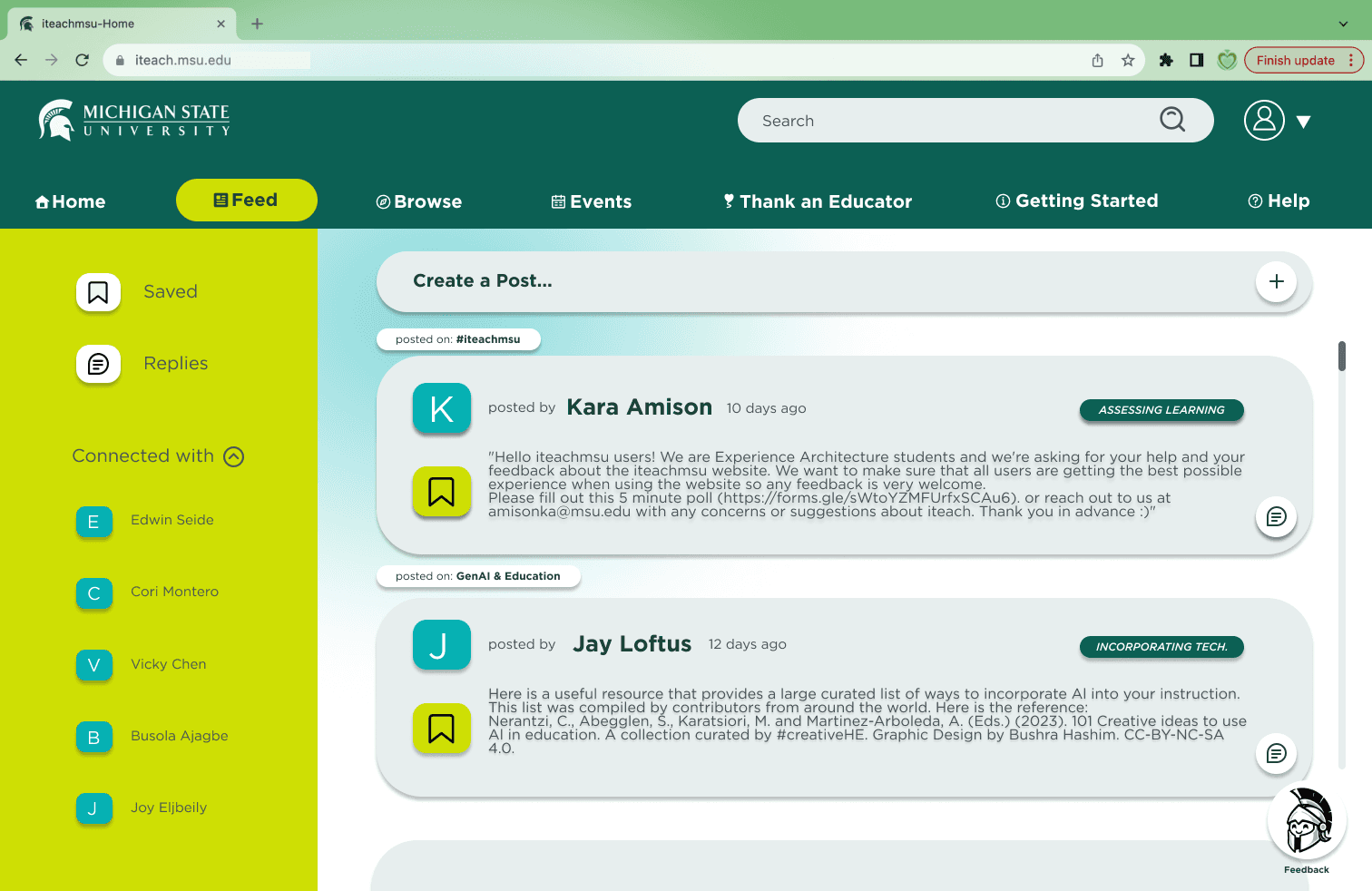Screen dimensions: 1372x891
Task: Expand the browser tab search chevron
Action: pos(1344,24)
